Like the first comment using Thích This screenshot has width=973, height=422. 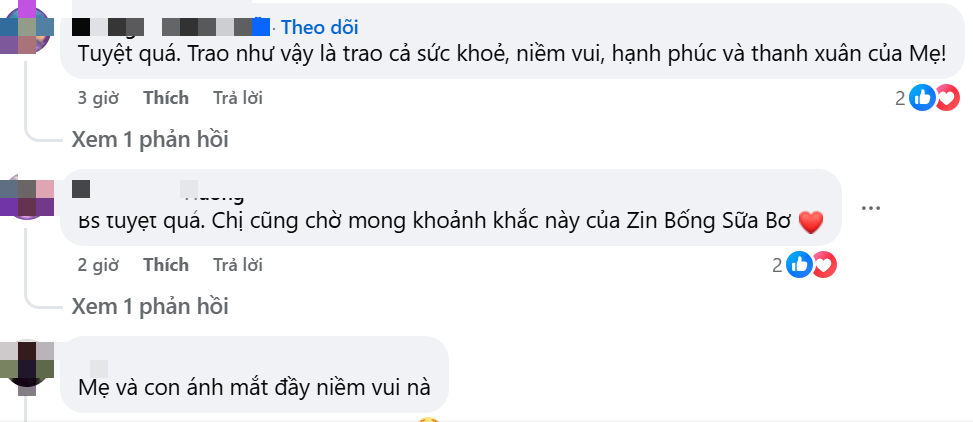166,98
